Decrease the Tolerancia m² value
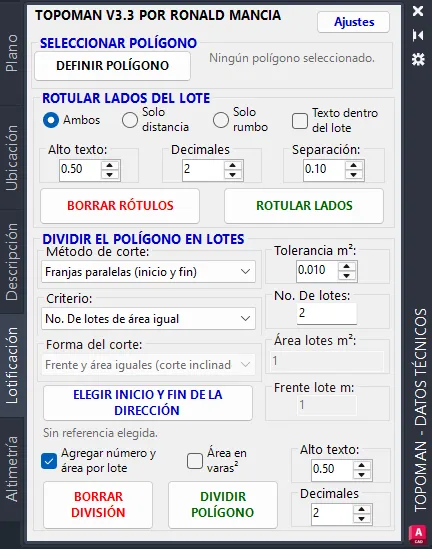This screenshot has width=432, height=549. coord(347,276)
